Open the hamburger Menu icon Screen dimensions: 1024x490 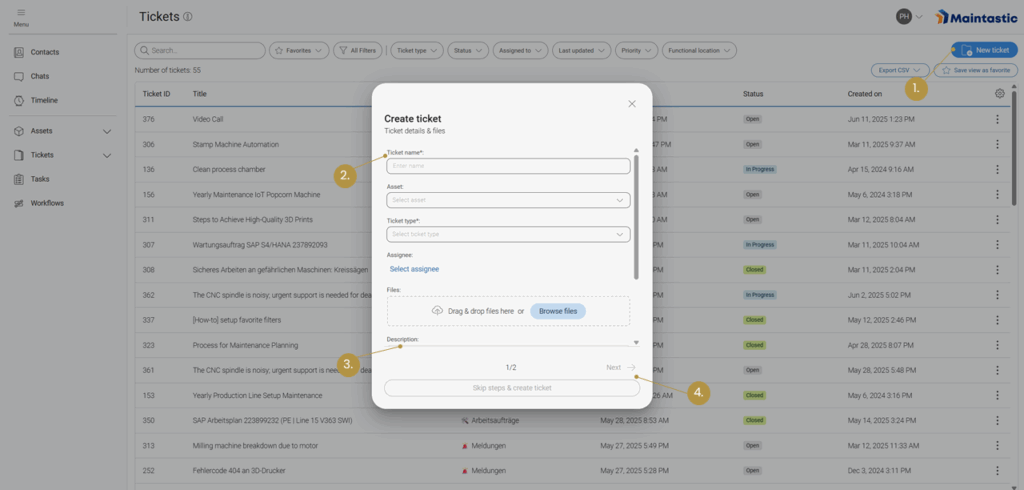21,12
